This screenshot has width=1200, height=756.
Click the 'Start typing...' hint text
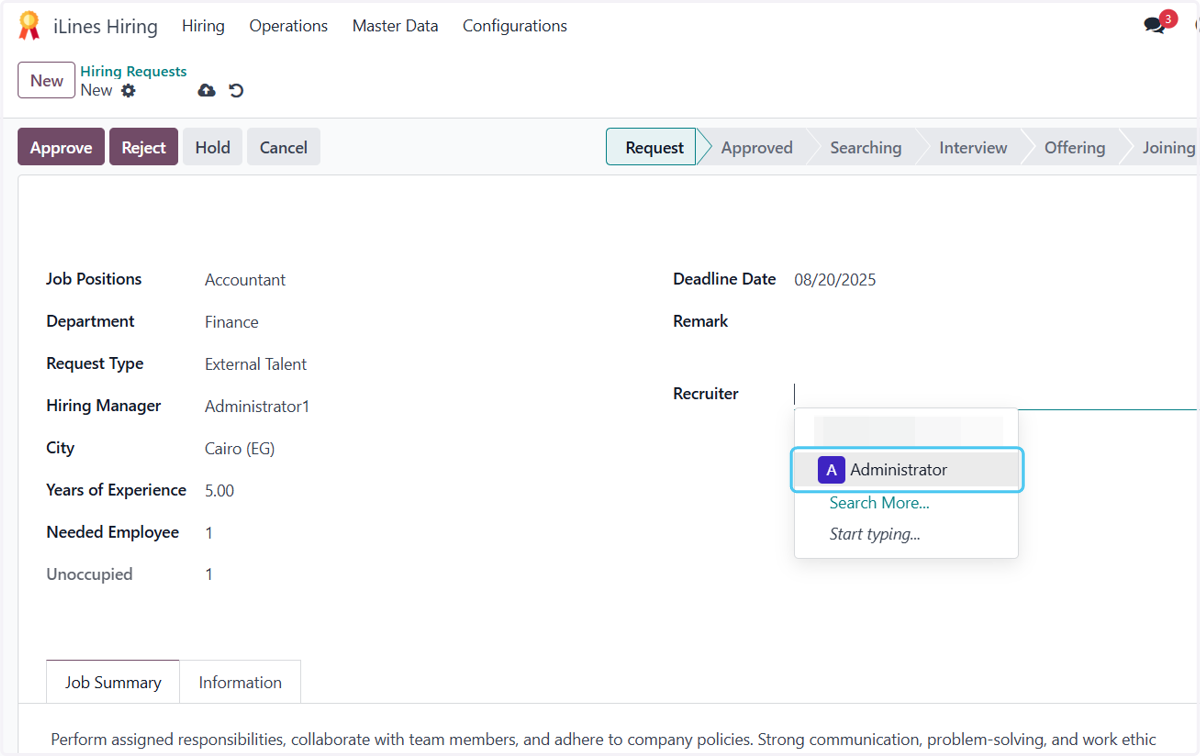[875, 534]
